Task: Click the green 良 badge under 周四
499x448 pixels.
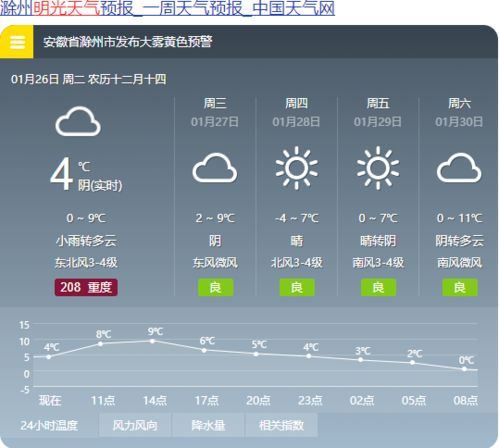Action: 297,287
